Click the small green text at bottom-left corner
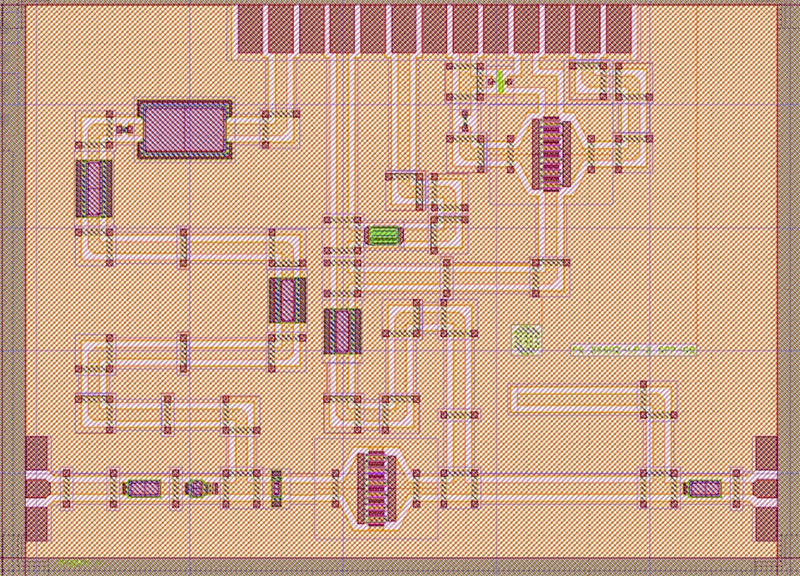This screenshot has width=800, height=576. click(x=73, y=564)
